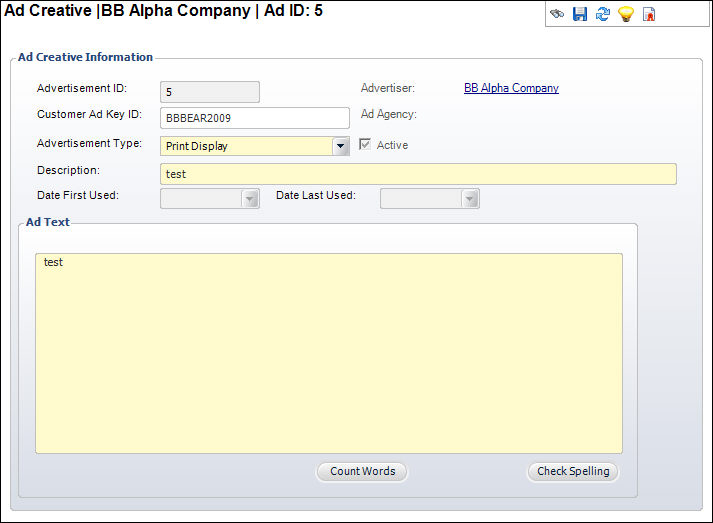Toggle the Active checkbox
The height and width of the screenshot is (523, 713).
tap(365, 145)
